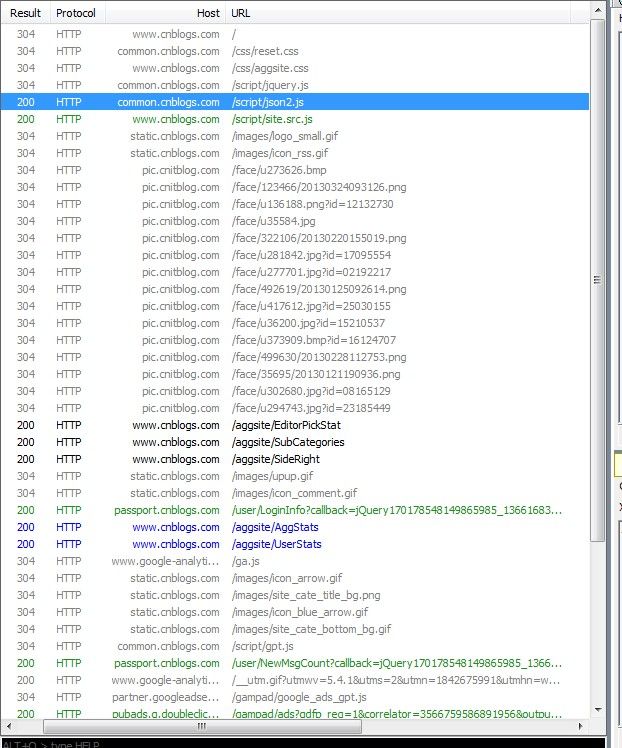Click the URL column header

(x=398, y=13)
